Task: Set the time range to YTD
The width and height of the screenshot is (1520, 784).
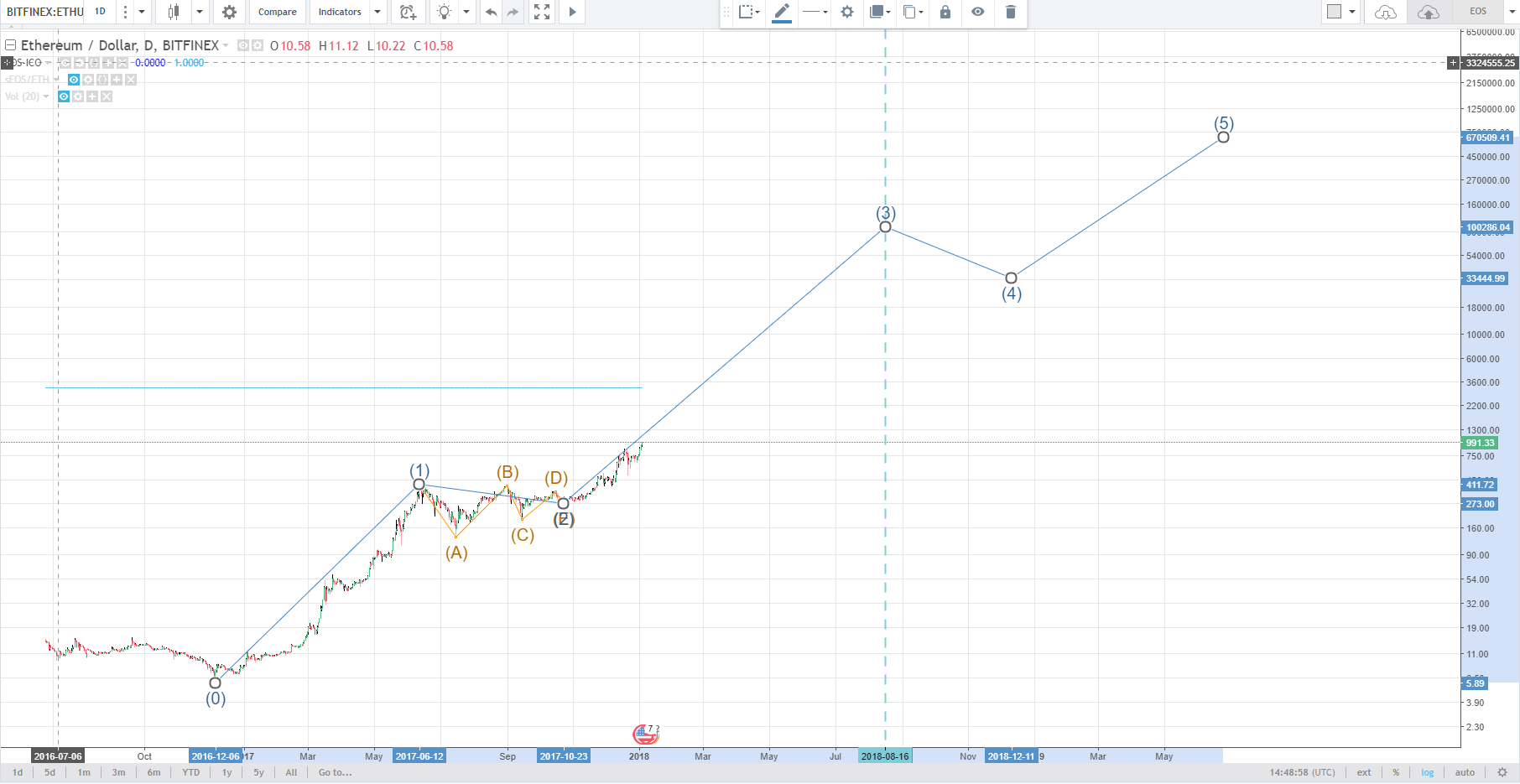Action: coord(190,772)
